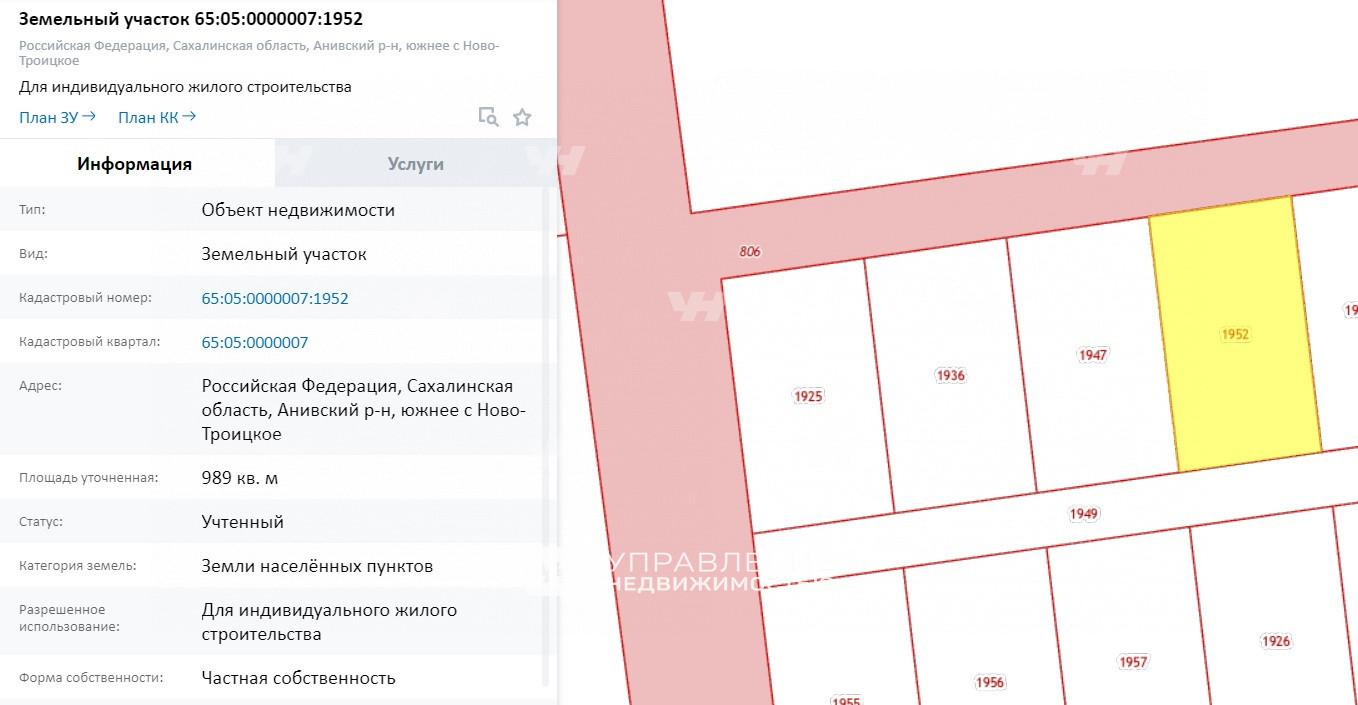Image resolution: width=1358 pixels, height=705 pixels.
Task: Switch to the Информация tab
Action: (135, 164)
